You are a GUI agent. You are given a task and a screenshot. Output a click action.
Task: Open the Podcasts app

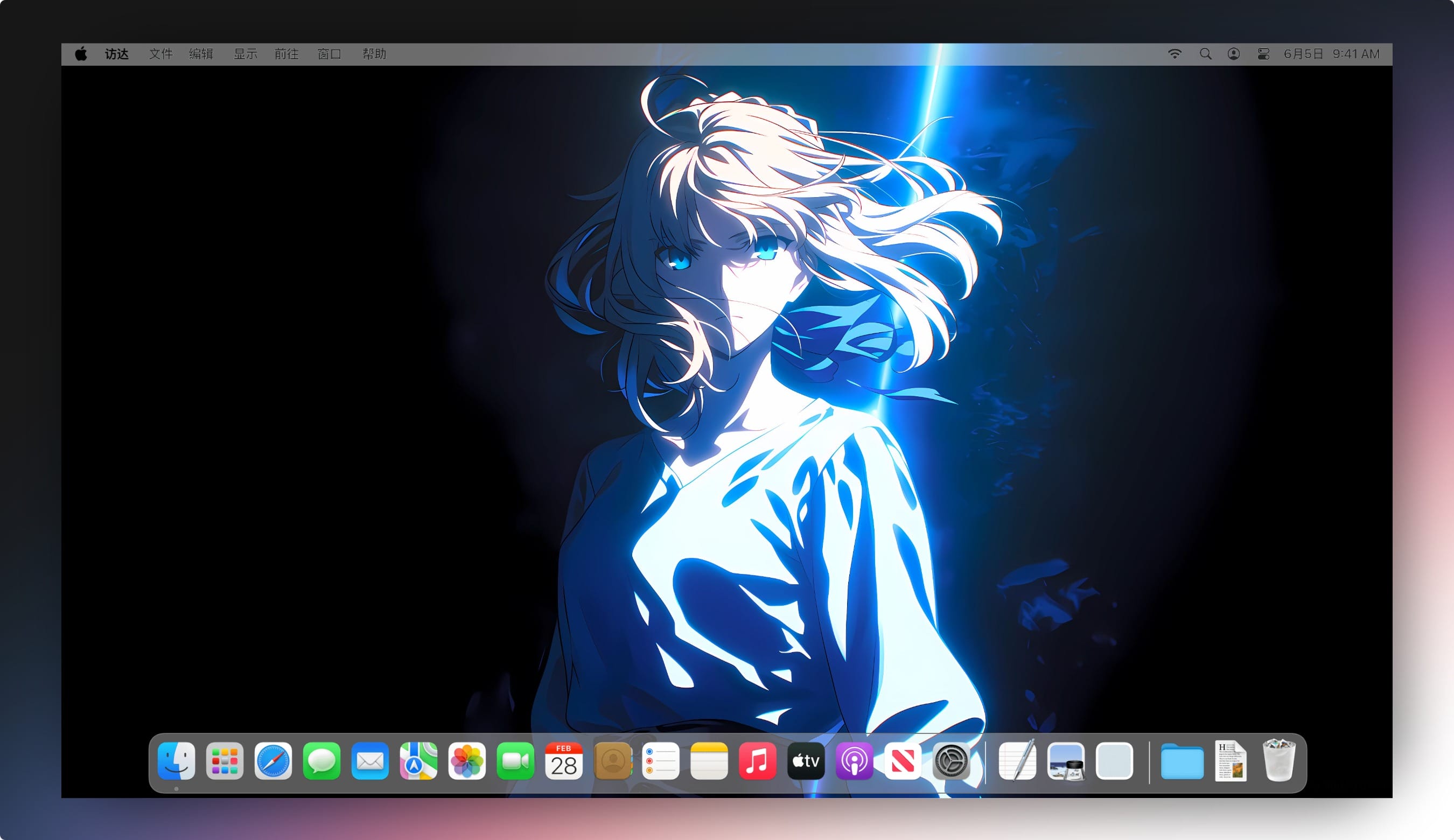854,761
